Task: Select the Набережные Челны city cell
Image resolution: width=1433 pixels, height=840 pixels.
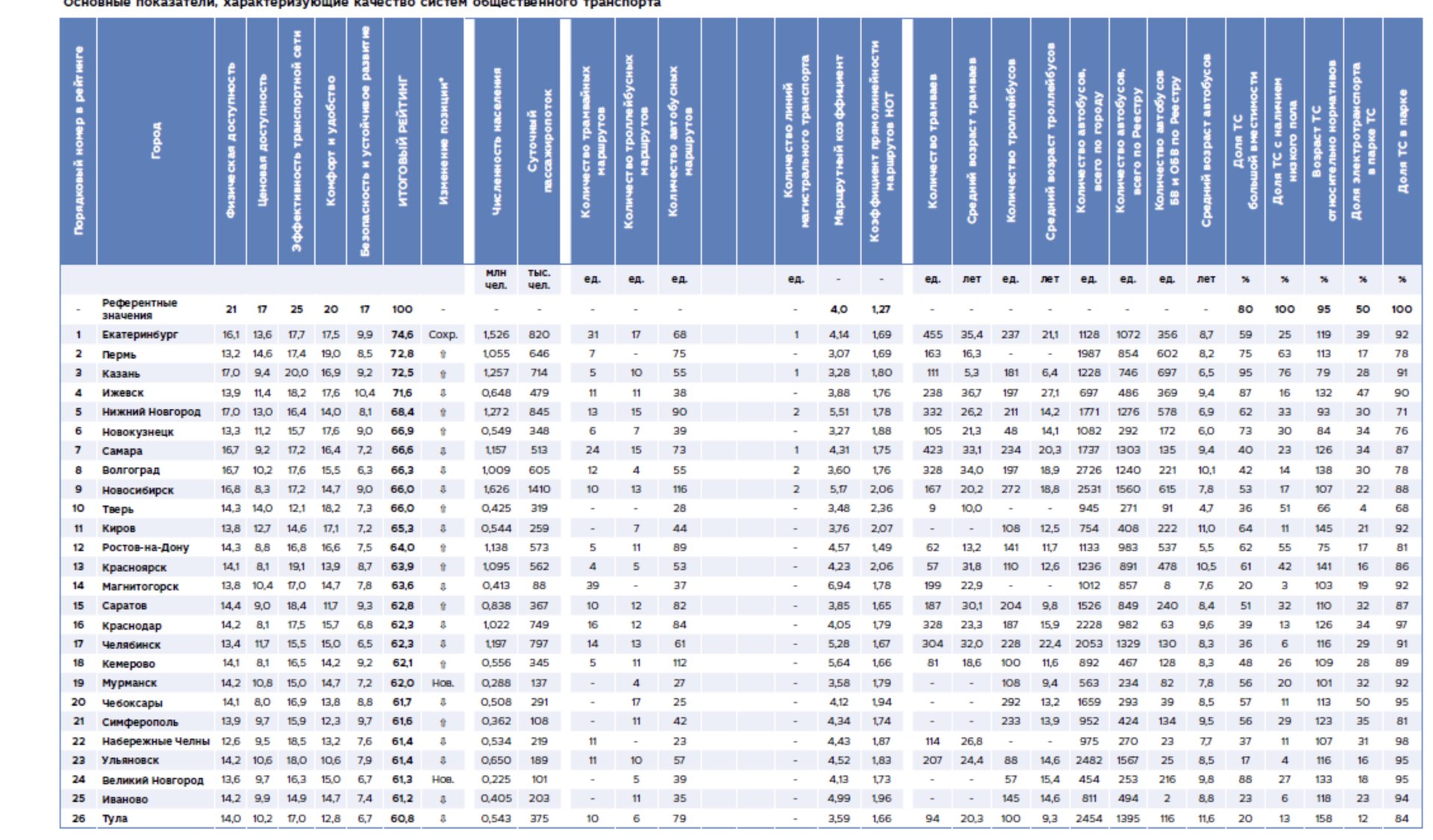Action: (155, 742)
